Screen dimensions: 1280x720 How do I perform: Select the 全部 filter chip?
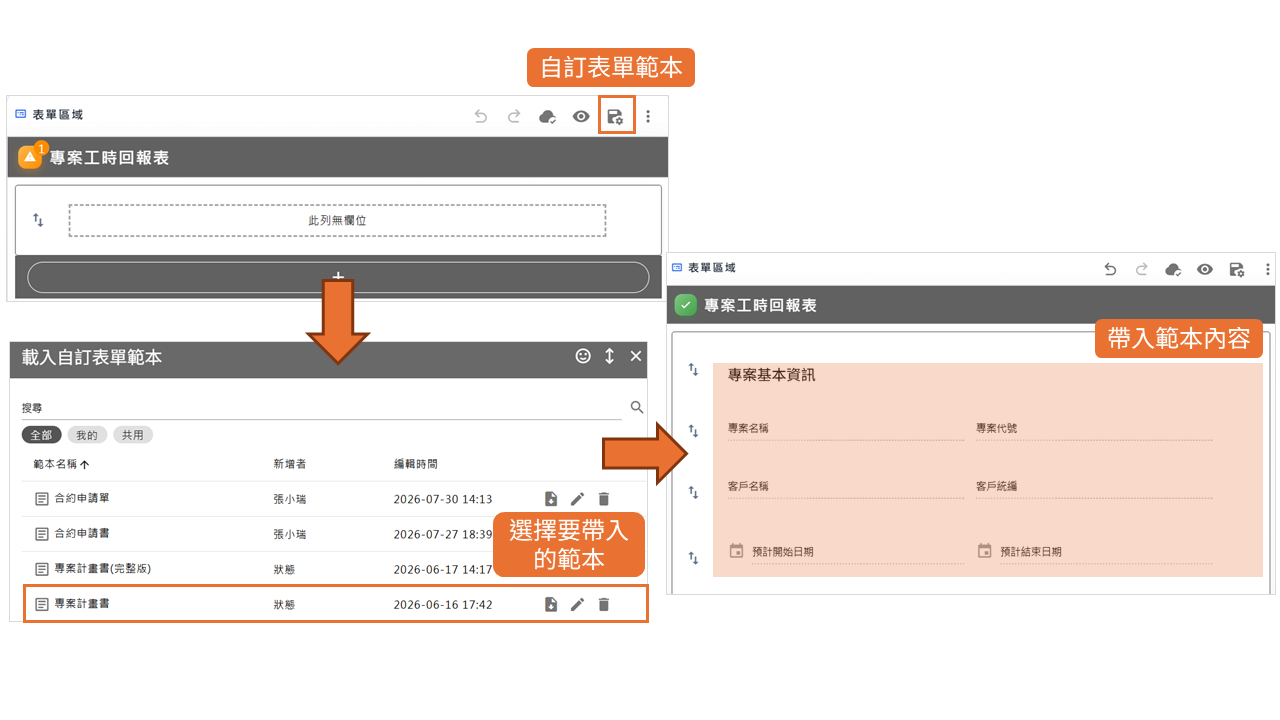pyautogui.click(x=41, y=435)
